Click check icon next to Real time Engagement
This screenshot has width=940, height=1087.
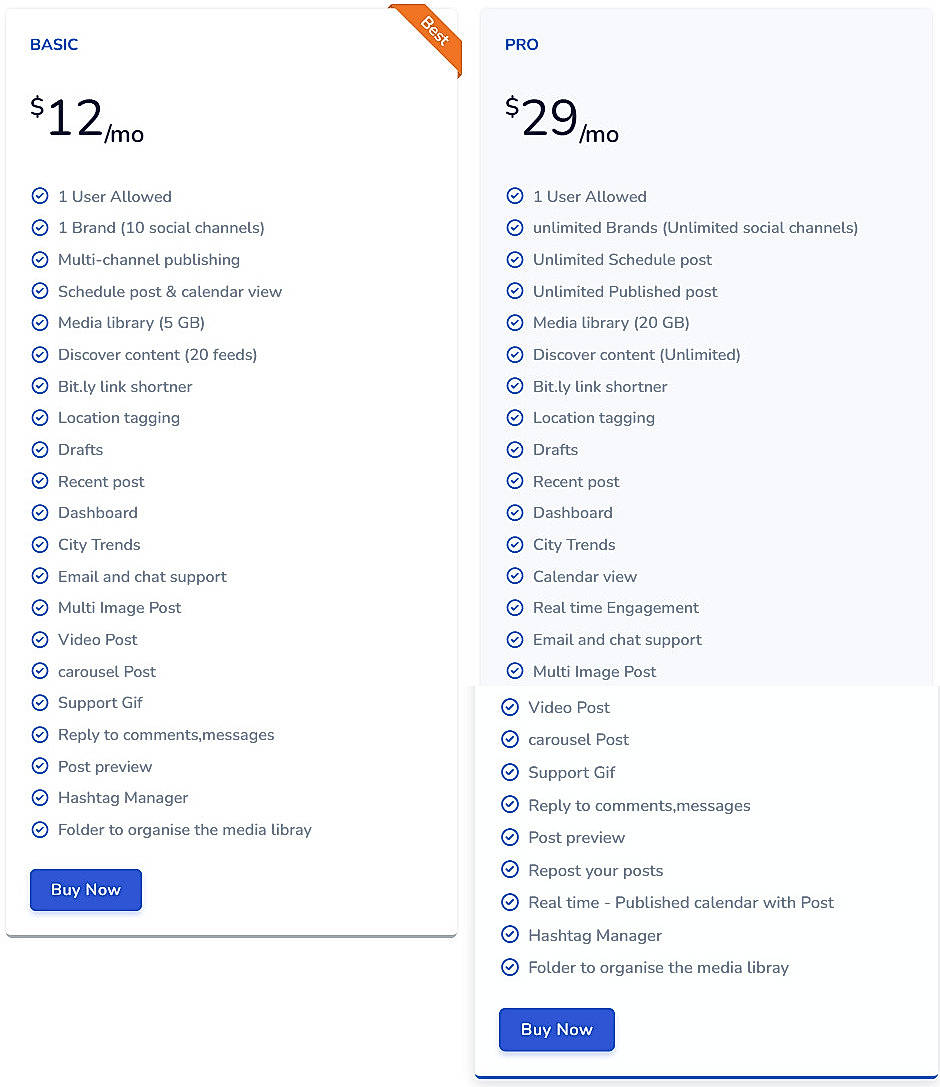pyautogui.click(x=515, y=608)
